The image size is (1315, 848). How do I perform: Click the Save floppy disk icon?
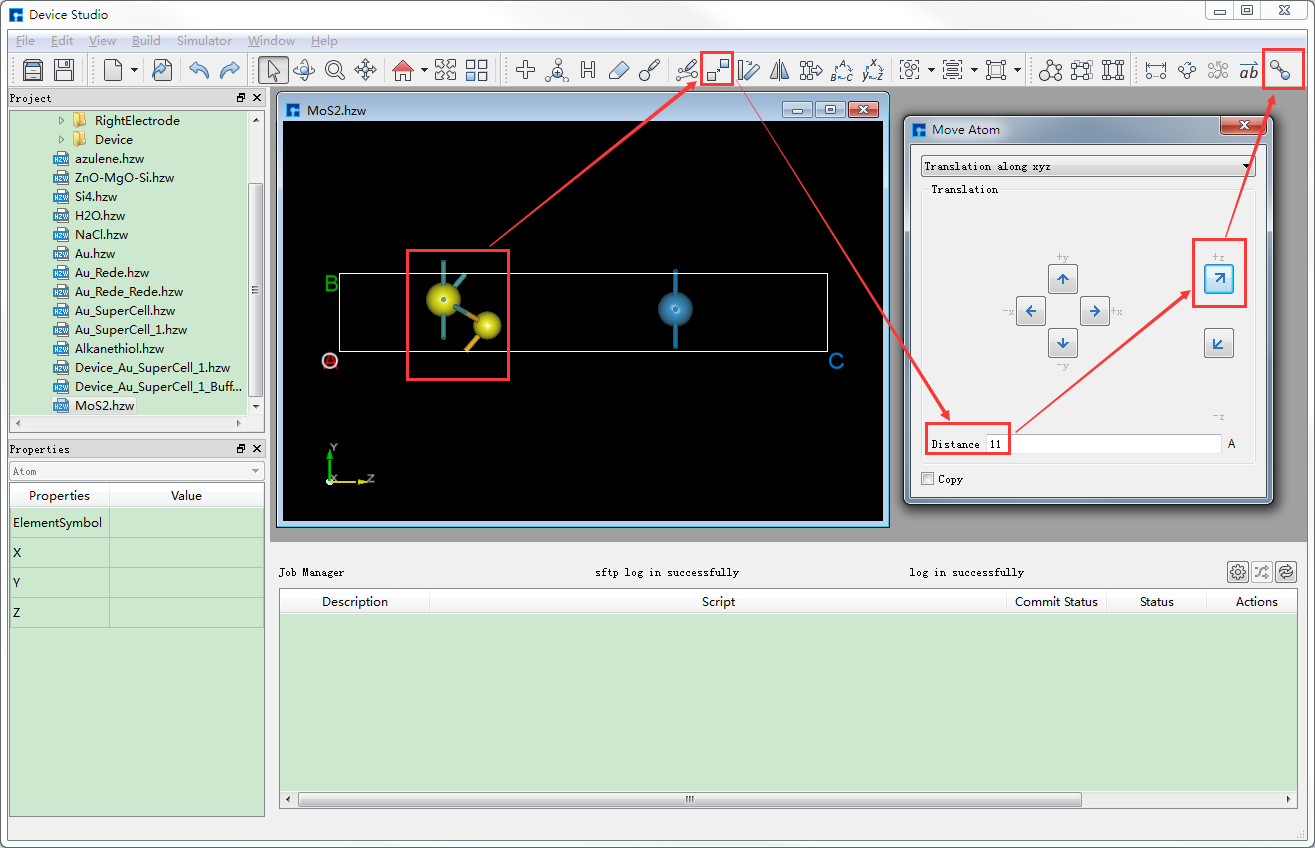click(64, 70)
